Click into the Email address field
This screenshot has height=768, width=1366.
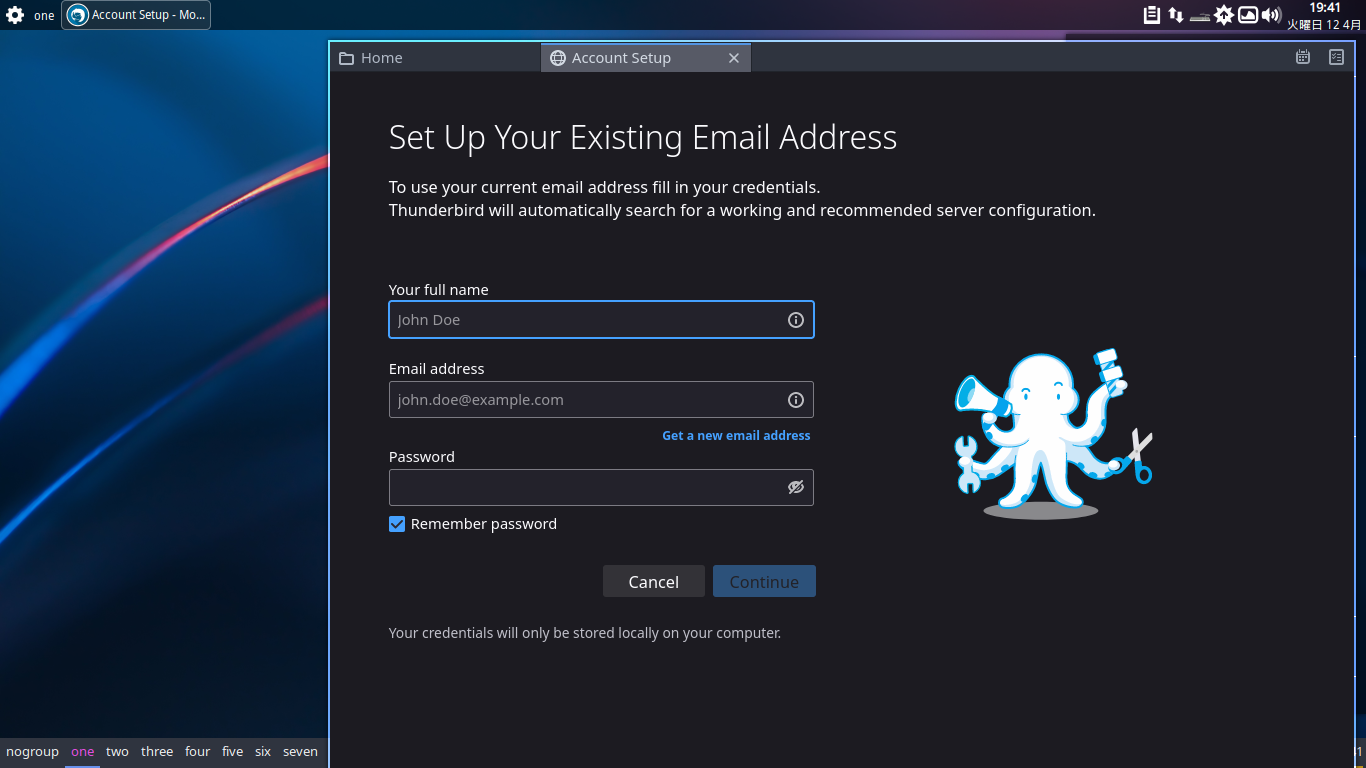(x=601, y=400)
